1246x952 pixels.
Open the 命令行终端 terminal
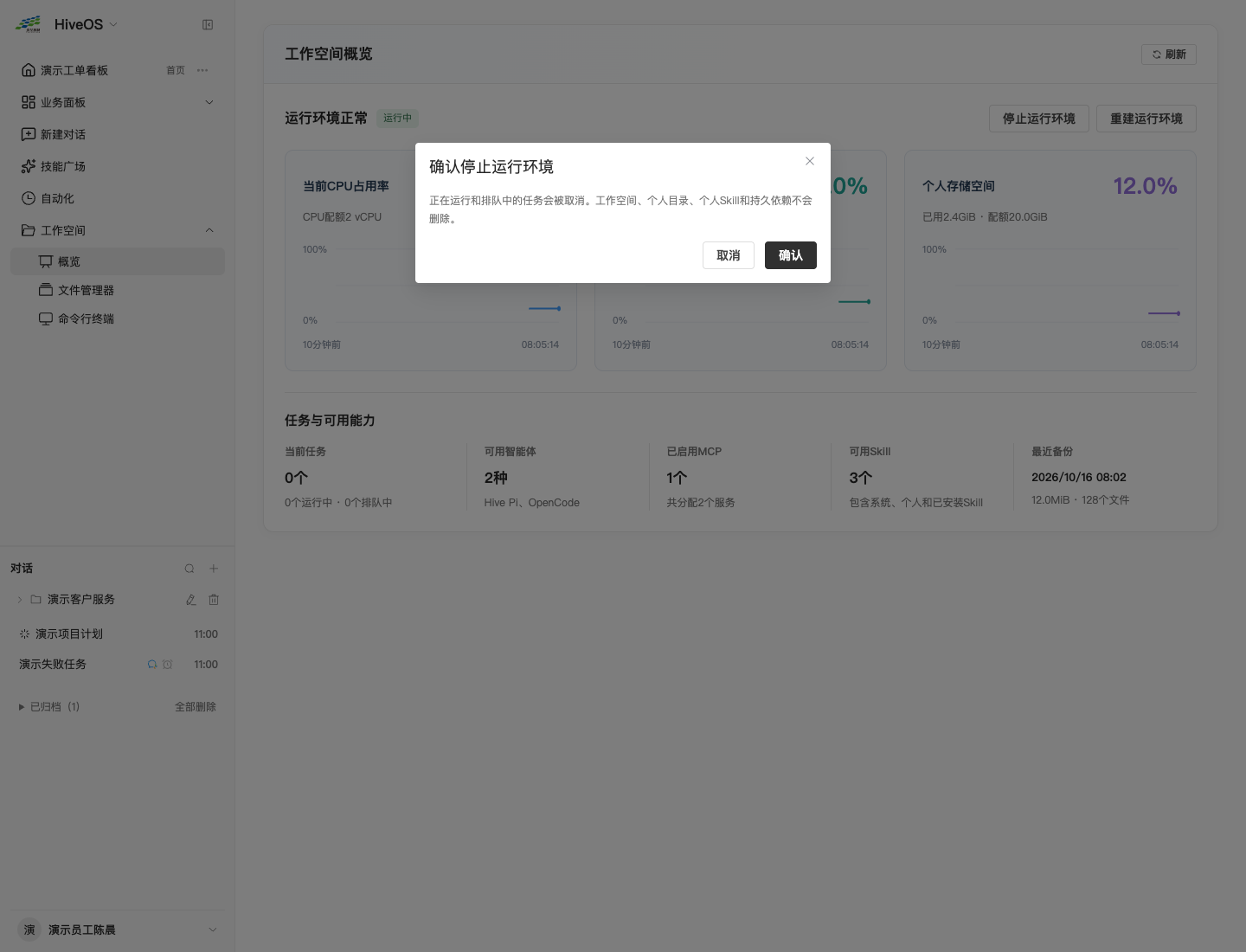[118, 318]
